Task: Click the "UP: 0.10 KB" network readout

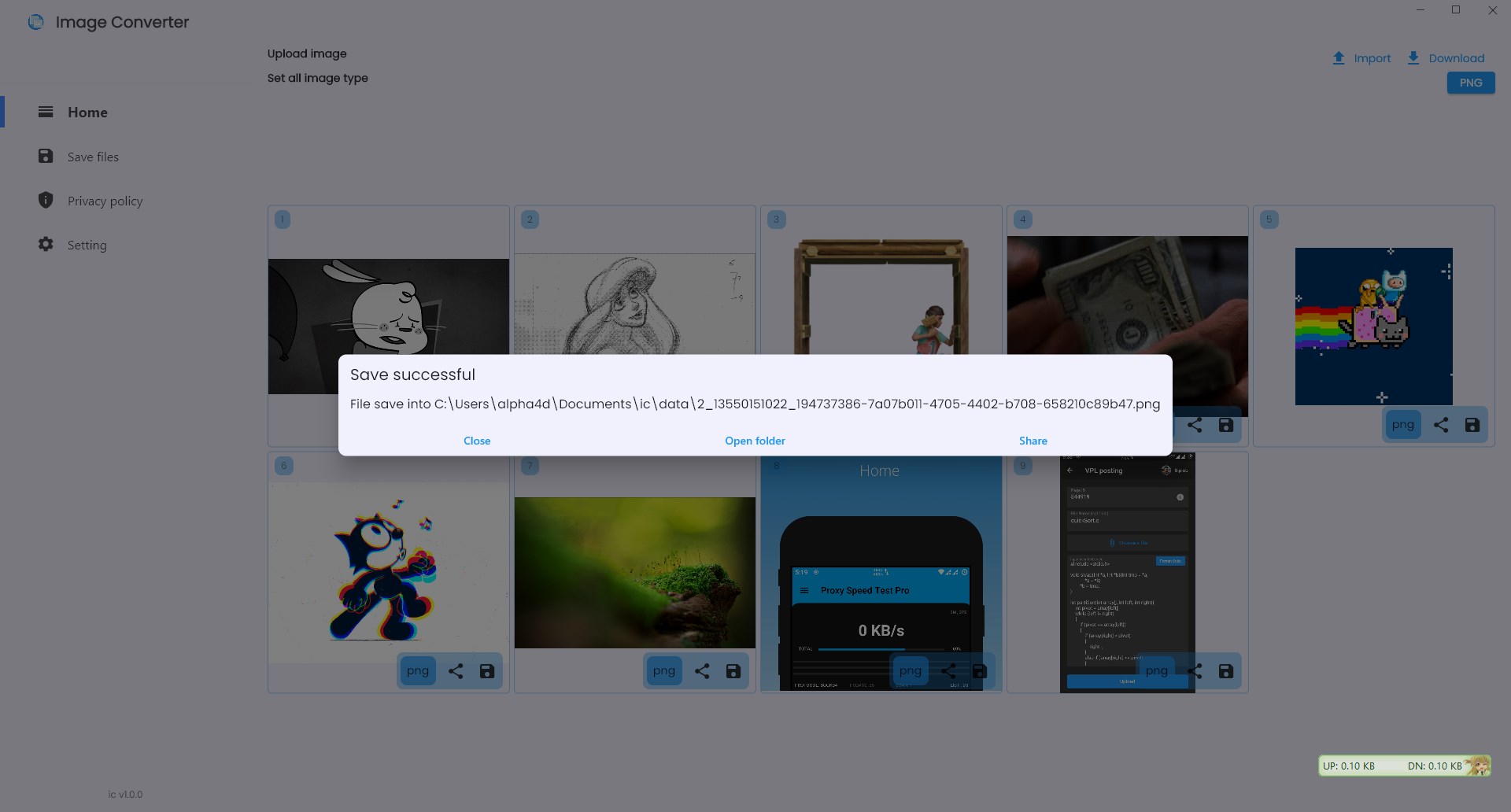Action: tap(1348, 766)
